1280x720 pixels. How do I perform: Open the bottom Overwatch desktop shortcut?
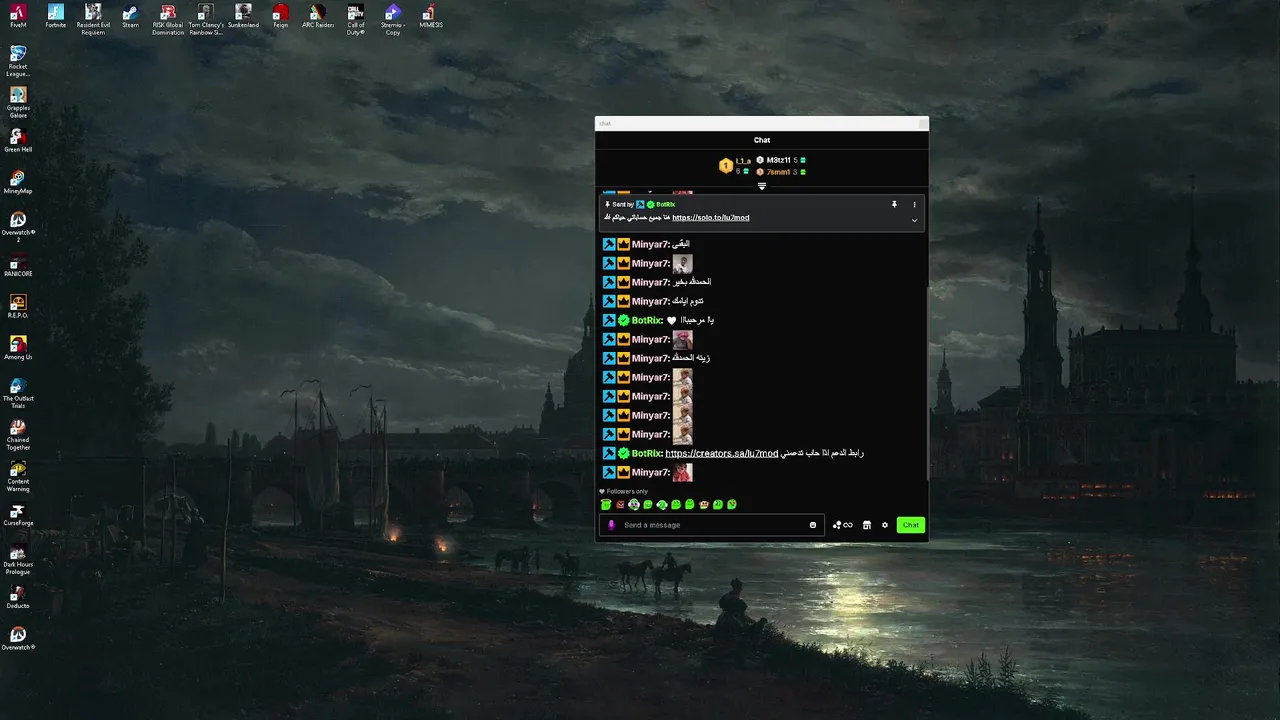coord(18,639)
